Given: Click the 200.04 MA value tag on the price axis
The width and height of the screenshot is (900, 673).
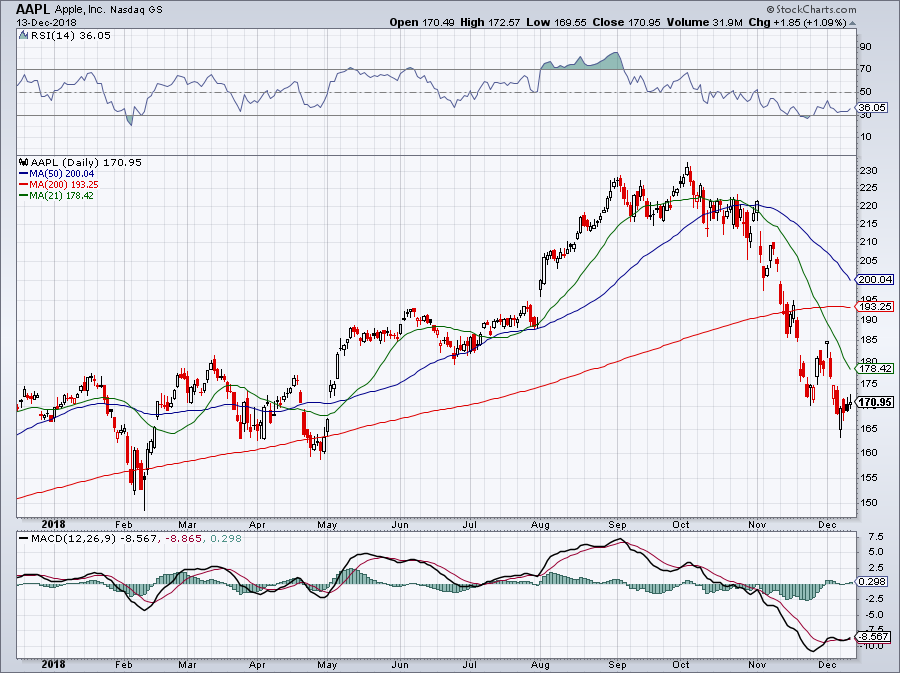Looking at the screenshot, I should pos(875,279).
